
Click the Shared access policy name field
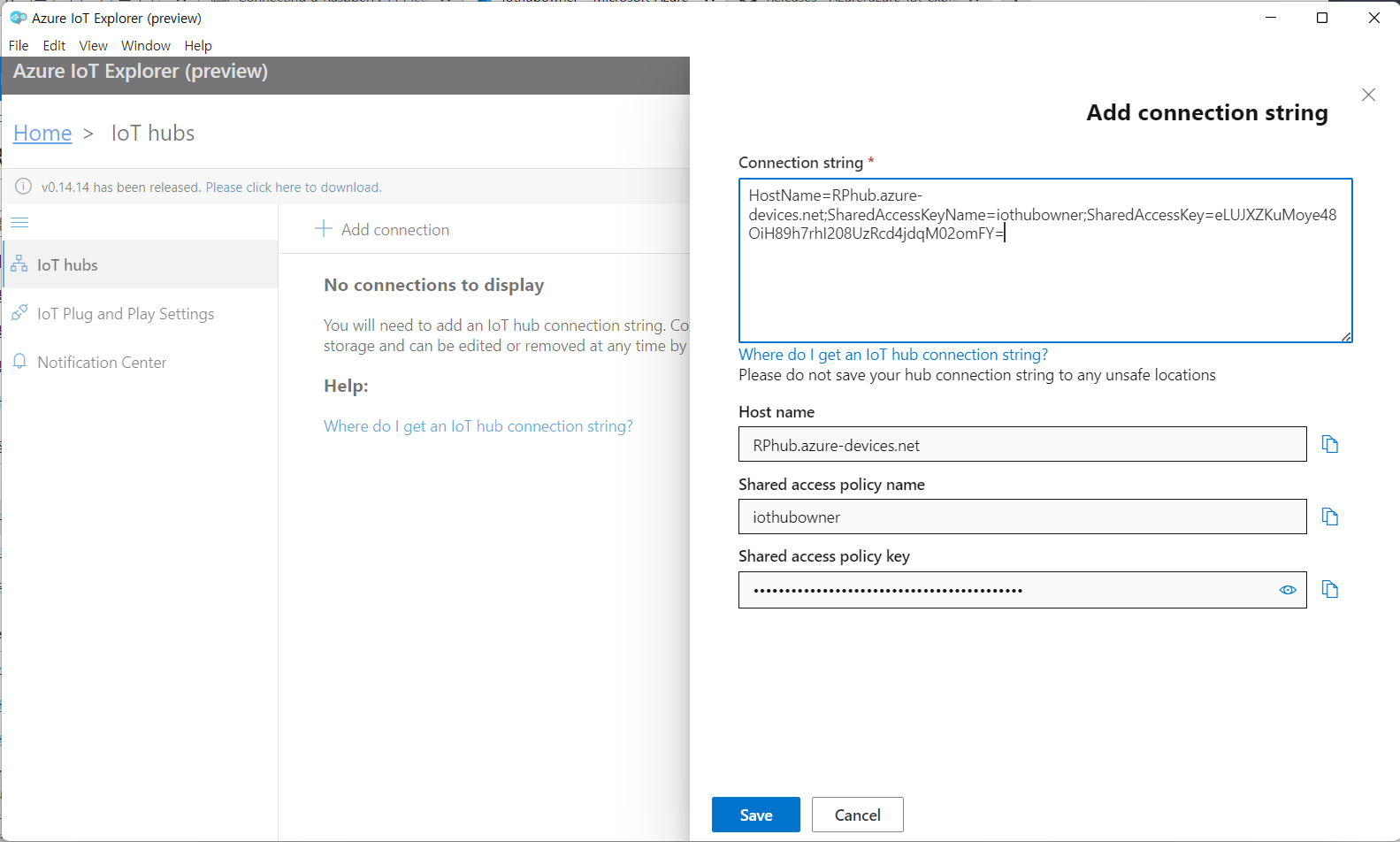click(1022, 517)
